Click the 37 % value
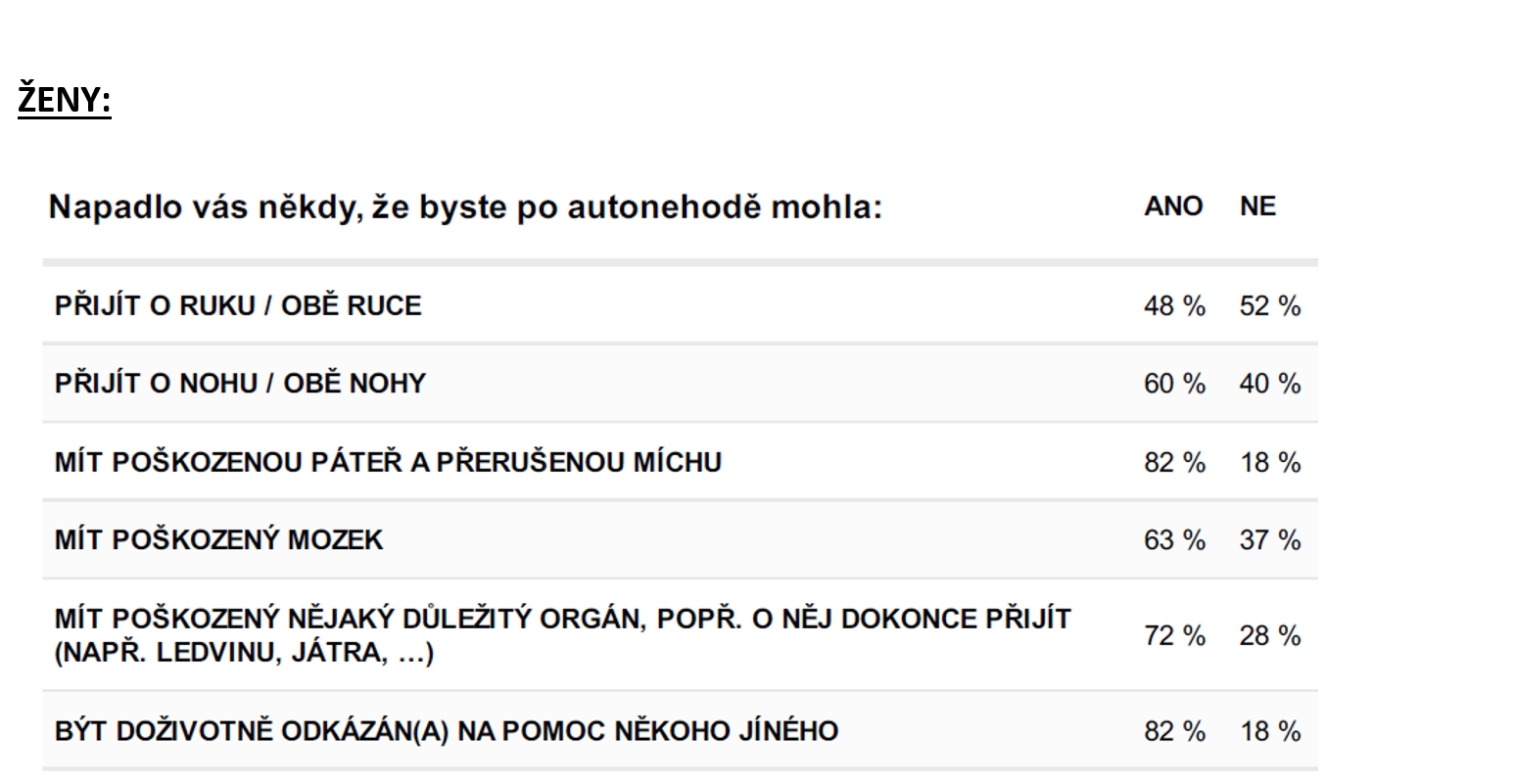 point(1270,540)
